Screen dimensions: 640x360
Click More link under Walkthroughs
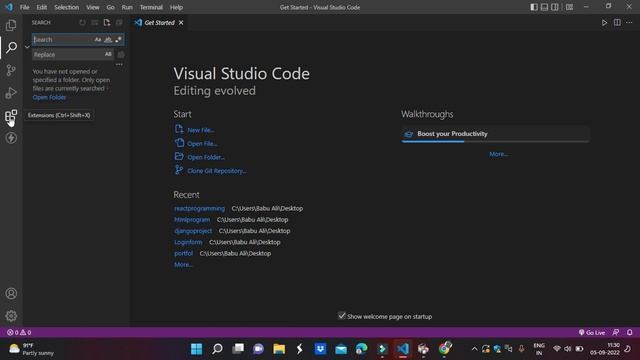click(498, 154)
